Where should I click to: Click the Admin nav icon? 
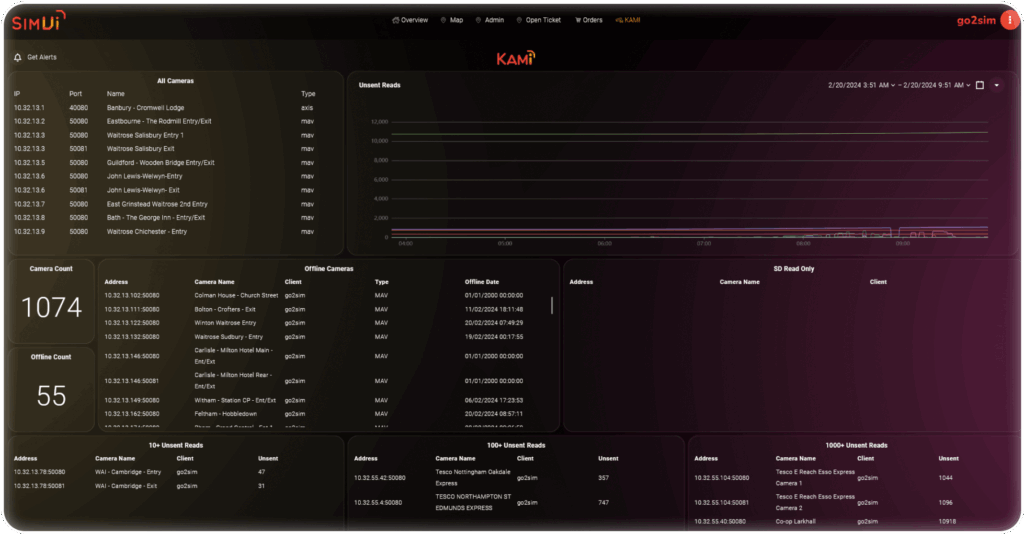(x=478, y=20)
